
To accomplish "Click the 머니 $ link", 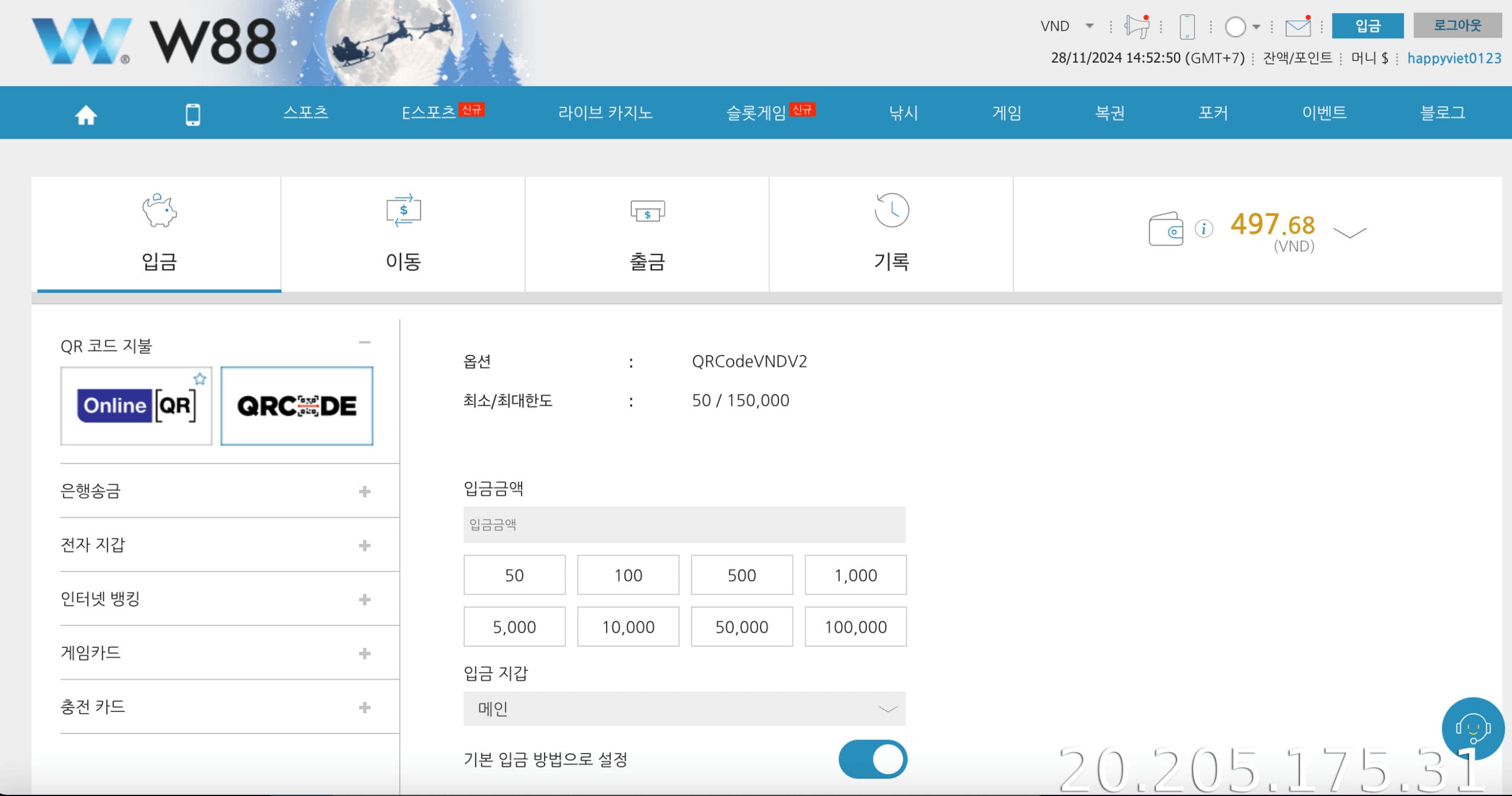I will click(1370, 58).
